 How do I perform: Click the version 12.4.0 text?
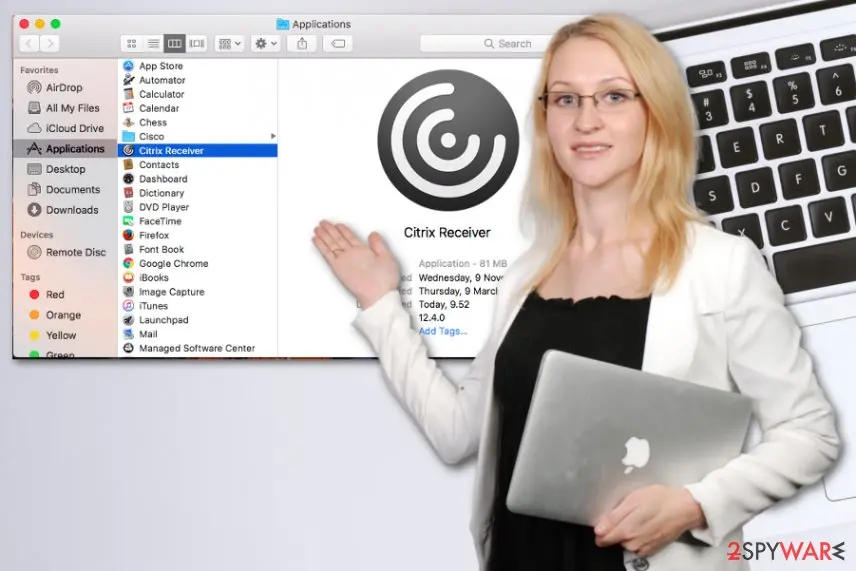click(x=432, y=318)
